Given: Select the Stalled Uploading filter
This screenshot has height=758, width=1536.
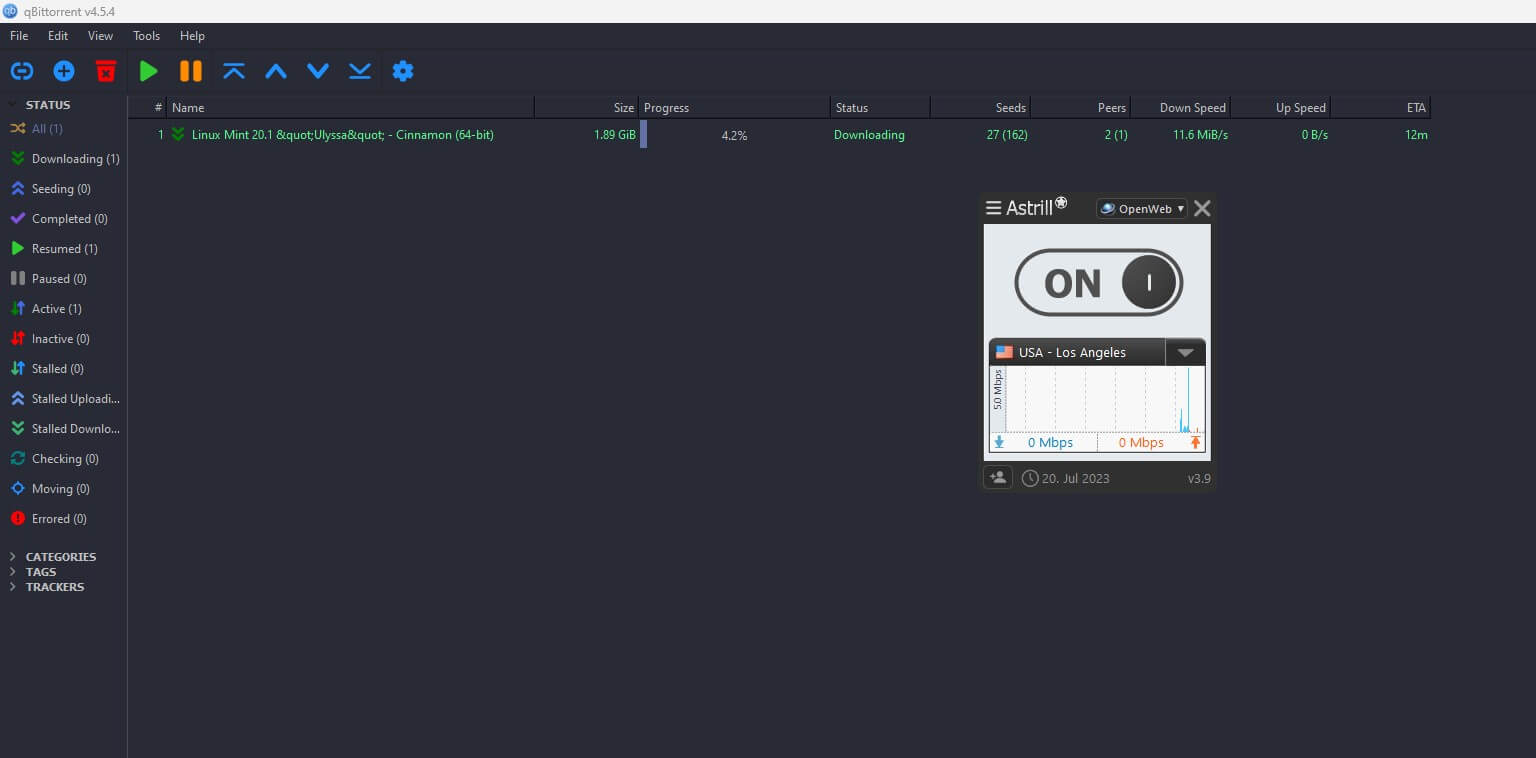Looking at the screenshot, I should pyautogui.click(x=64, y=399).
